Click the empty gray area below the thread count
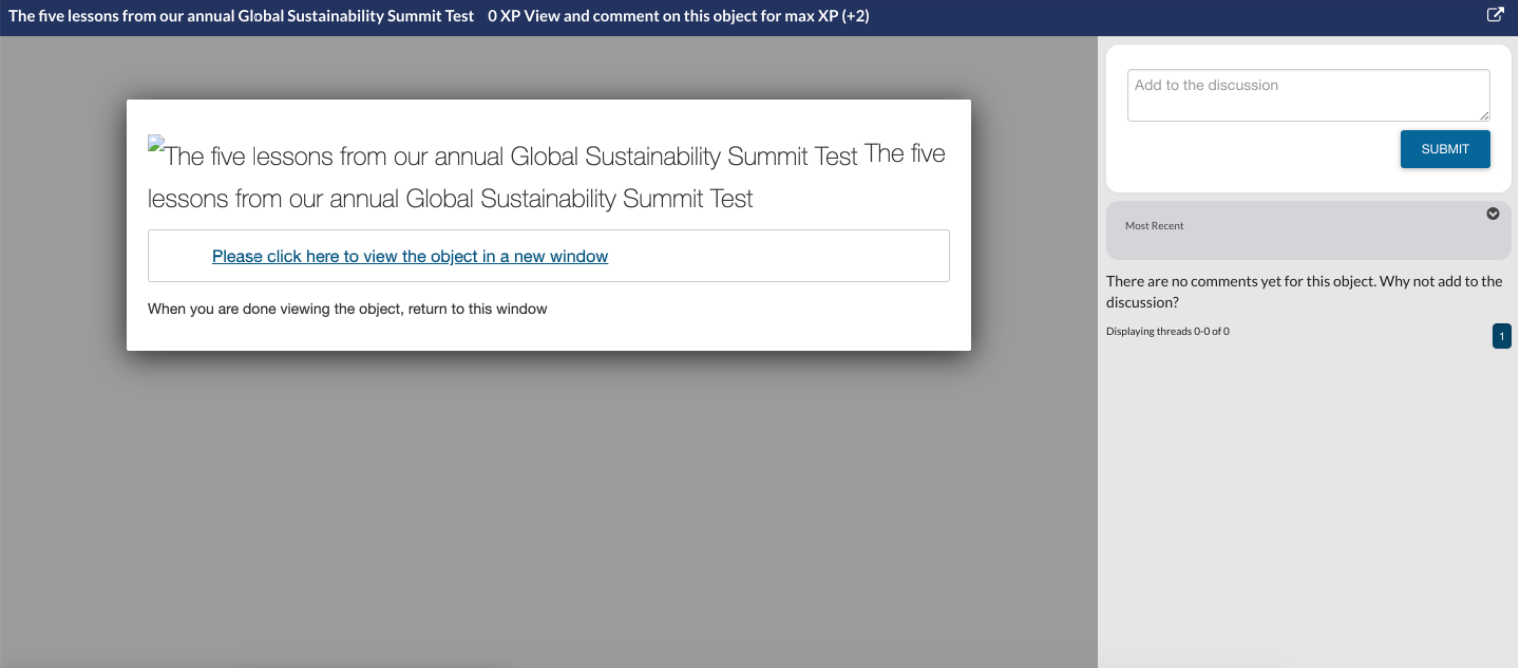Screen dimensions: 1518x668 [1307, 500]
